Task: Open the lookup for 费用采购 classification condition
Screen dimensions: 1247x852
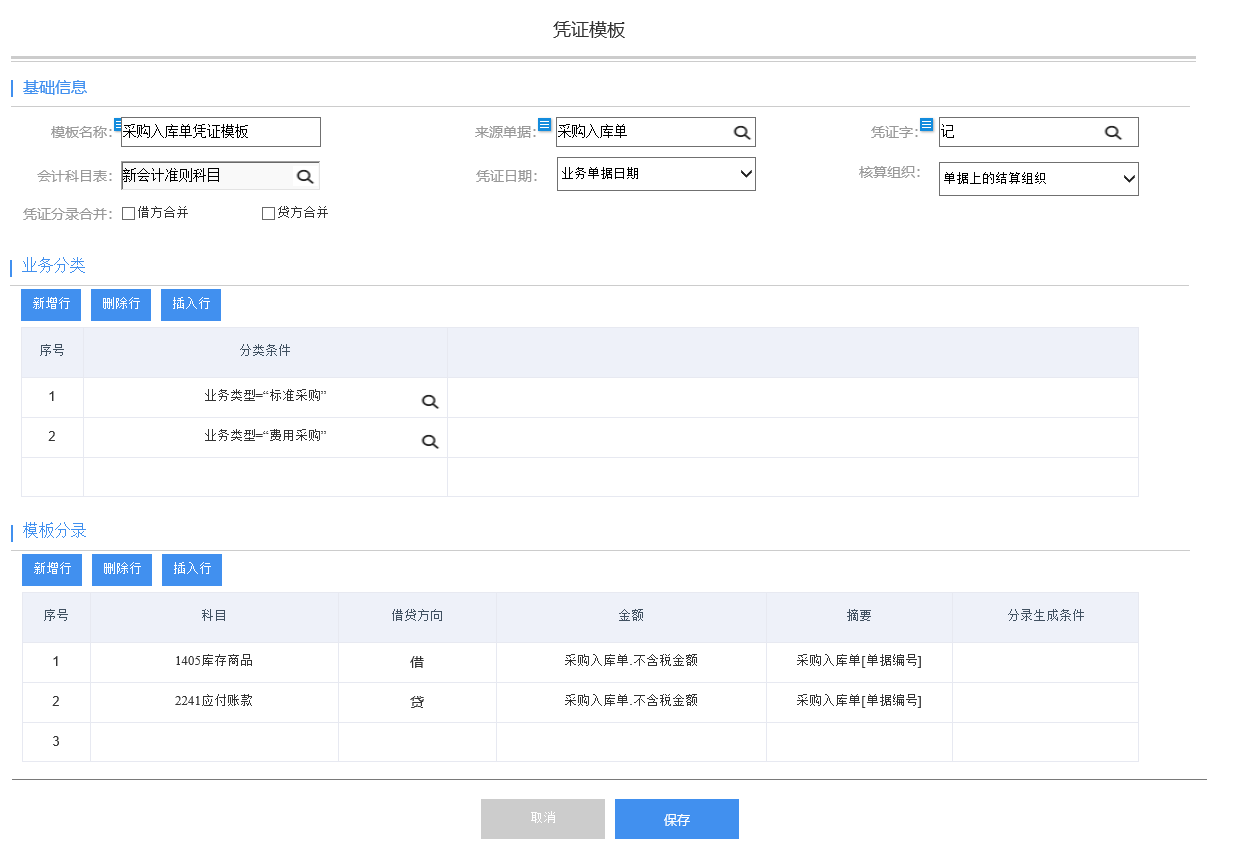Action: coord(430,440)
